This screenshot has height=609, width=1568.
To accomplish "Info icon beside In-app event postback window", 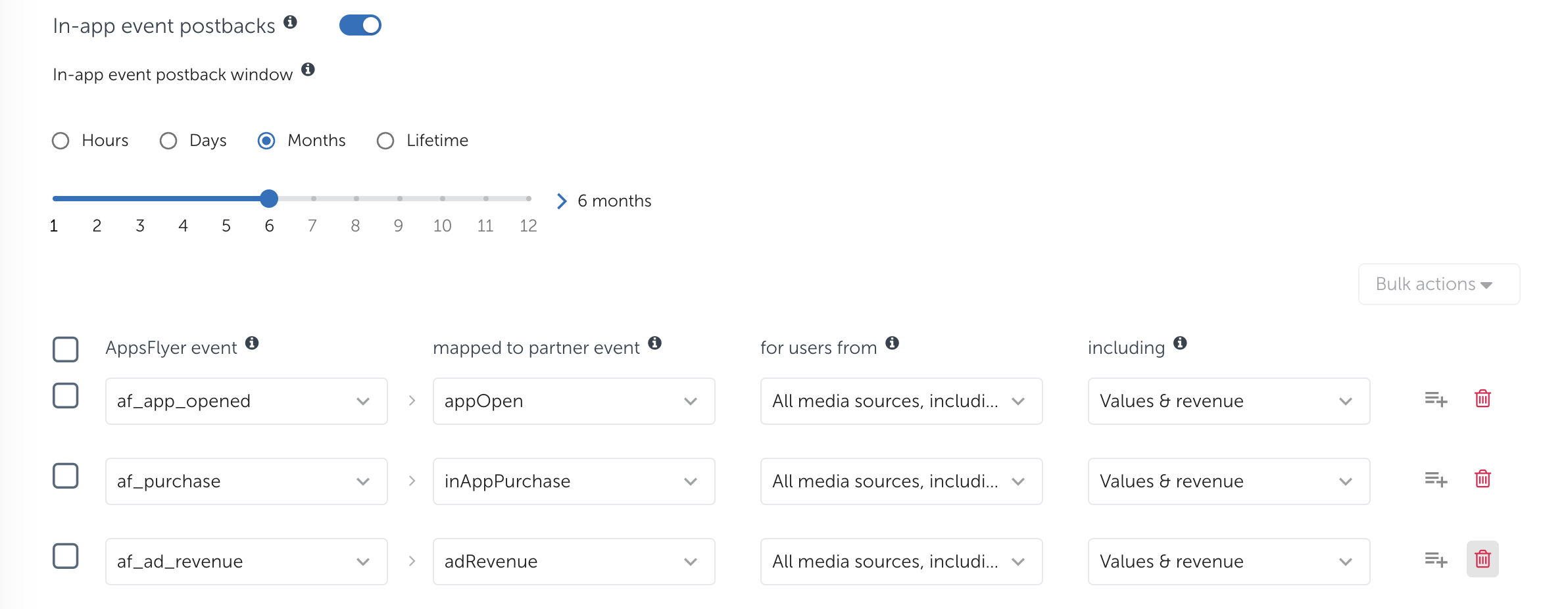I will click(308, 70).
